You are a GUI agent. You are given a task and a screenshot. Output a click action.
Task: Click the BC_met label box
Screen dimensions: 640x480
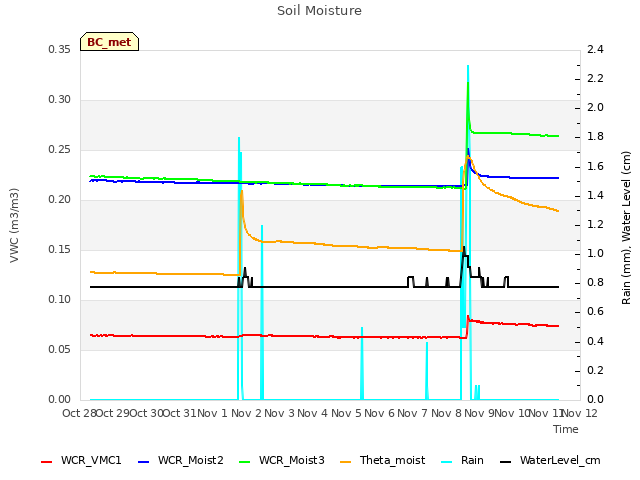pyautogui.click(x=109, y=42)
